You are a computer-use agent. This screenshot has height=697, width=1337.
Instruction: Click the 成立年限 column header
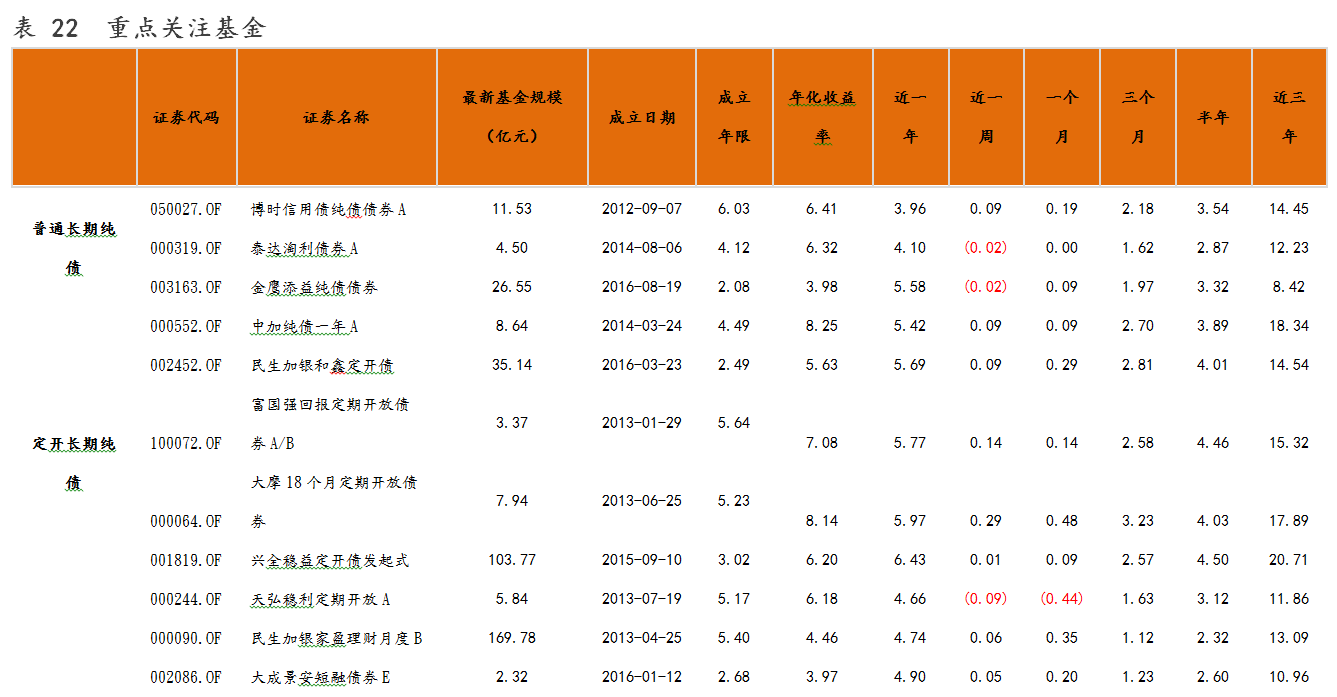tap(734, 117)
